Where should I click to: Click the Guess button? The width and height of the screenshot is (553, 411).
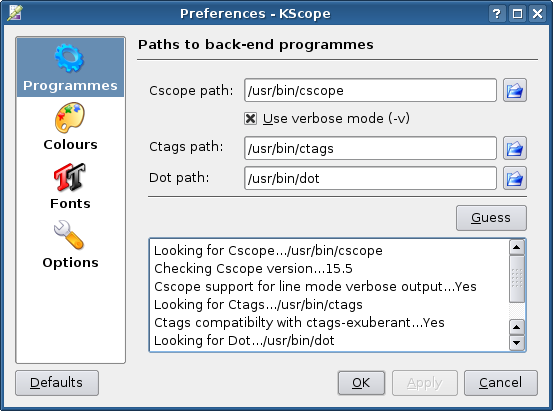tap(491, 218)
